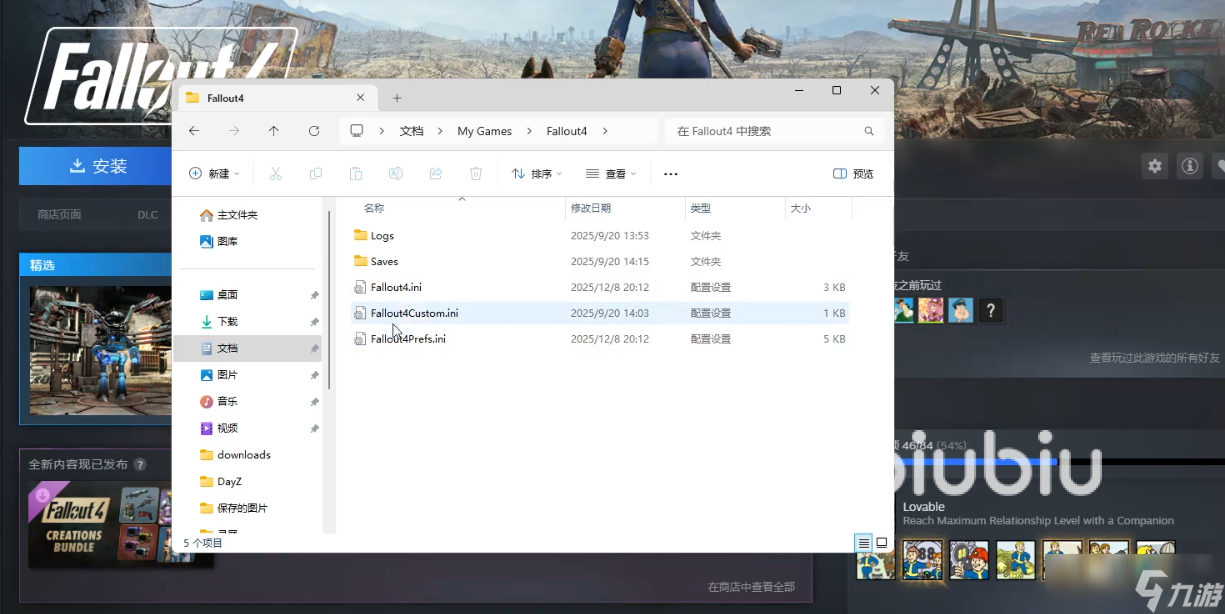This screenshot has height=614, width=1225.
Task: Select My Games in the address path
Action: coord(484,131)
